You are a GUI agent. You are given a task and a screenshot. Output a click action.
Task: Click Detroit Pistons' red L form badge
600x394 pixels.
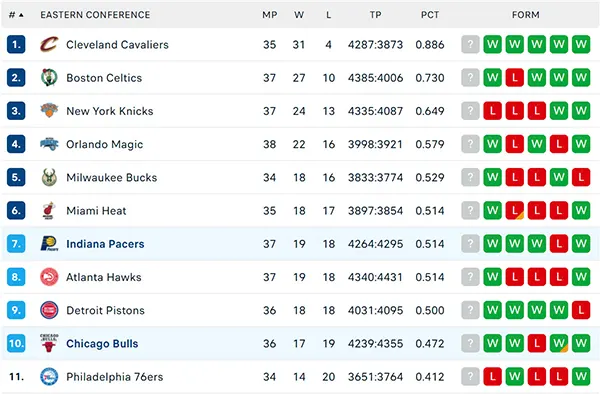click(581, 310)
